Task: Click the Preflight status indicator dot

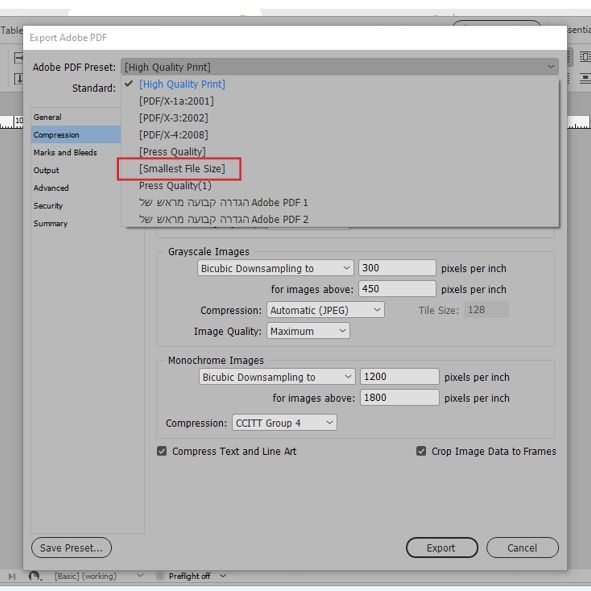Action: click(160, 576)
